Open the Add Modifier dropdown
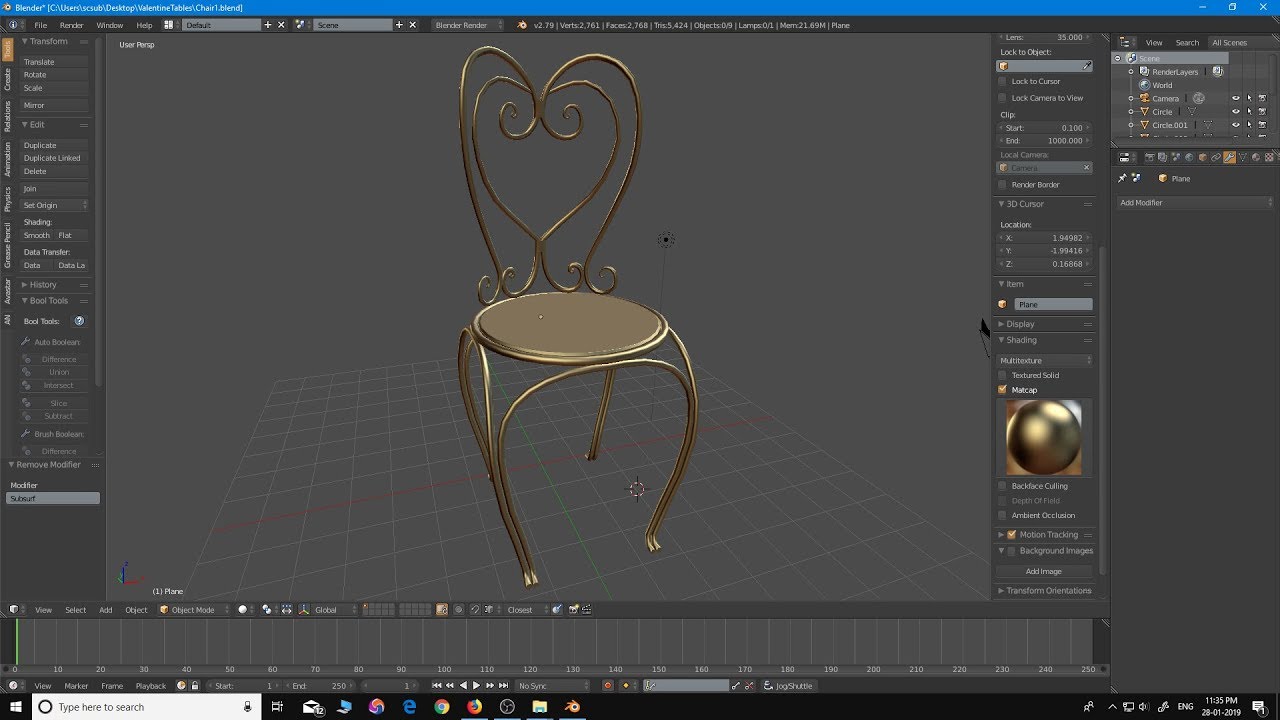Image resolution: width=1280 pixels, height=720 pixels. [x=1195, y=203]
